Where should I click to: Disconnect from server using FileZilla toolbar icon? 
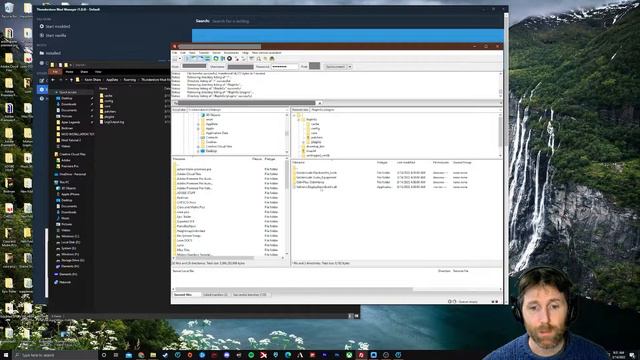pyautogui.click(x=237, y=59)
